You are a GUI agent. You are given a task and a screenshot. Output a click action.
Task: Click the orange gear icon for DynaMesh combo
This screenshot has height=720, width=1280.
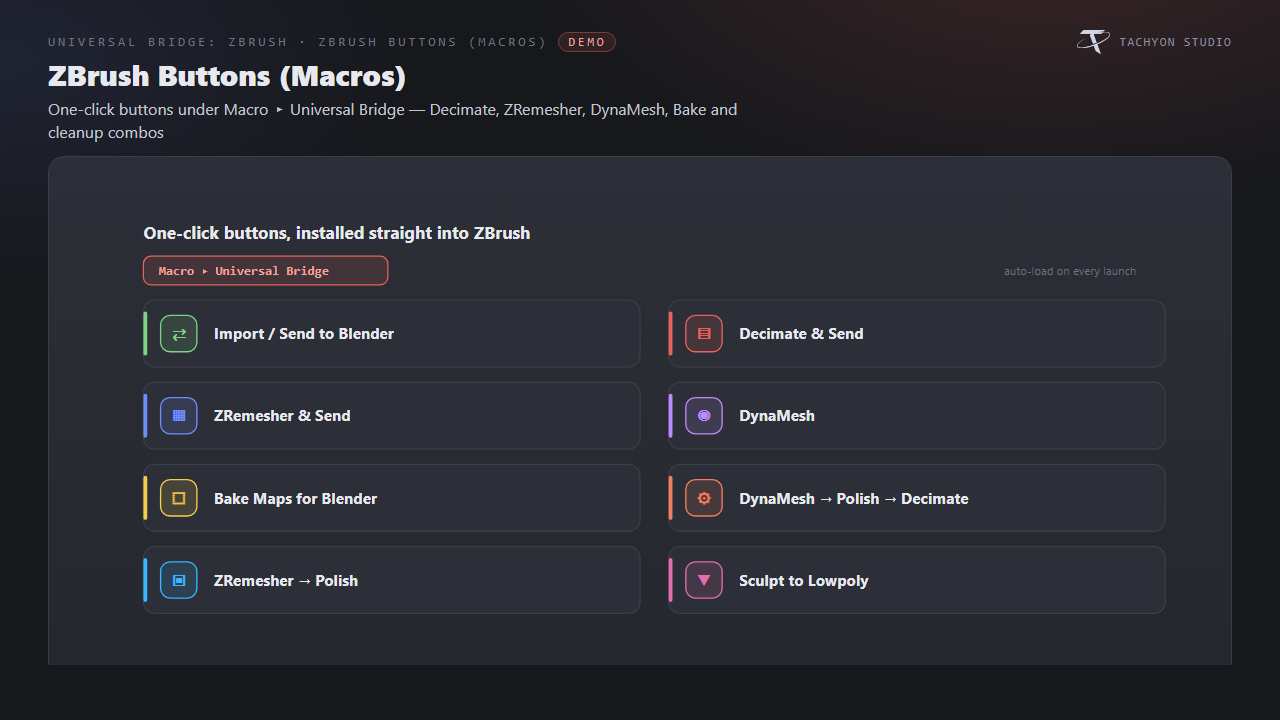tap(704, 498)
